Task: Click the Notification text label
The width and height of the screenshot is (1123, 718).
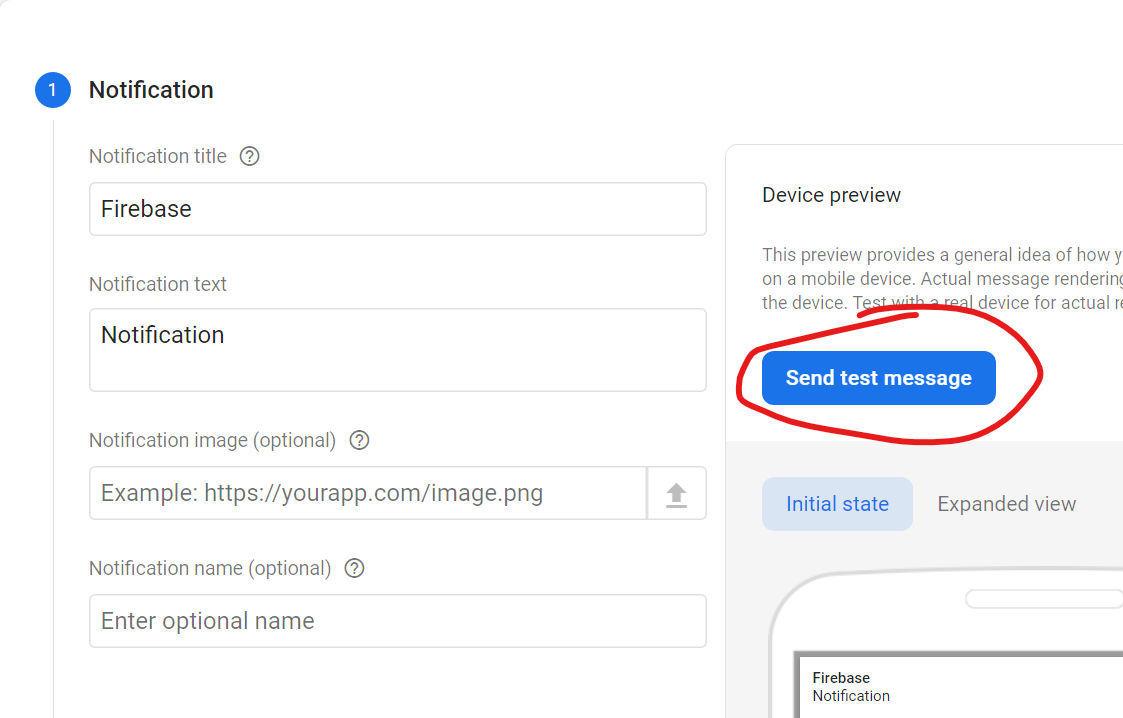Action: (x=158, y=284)
